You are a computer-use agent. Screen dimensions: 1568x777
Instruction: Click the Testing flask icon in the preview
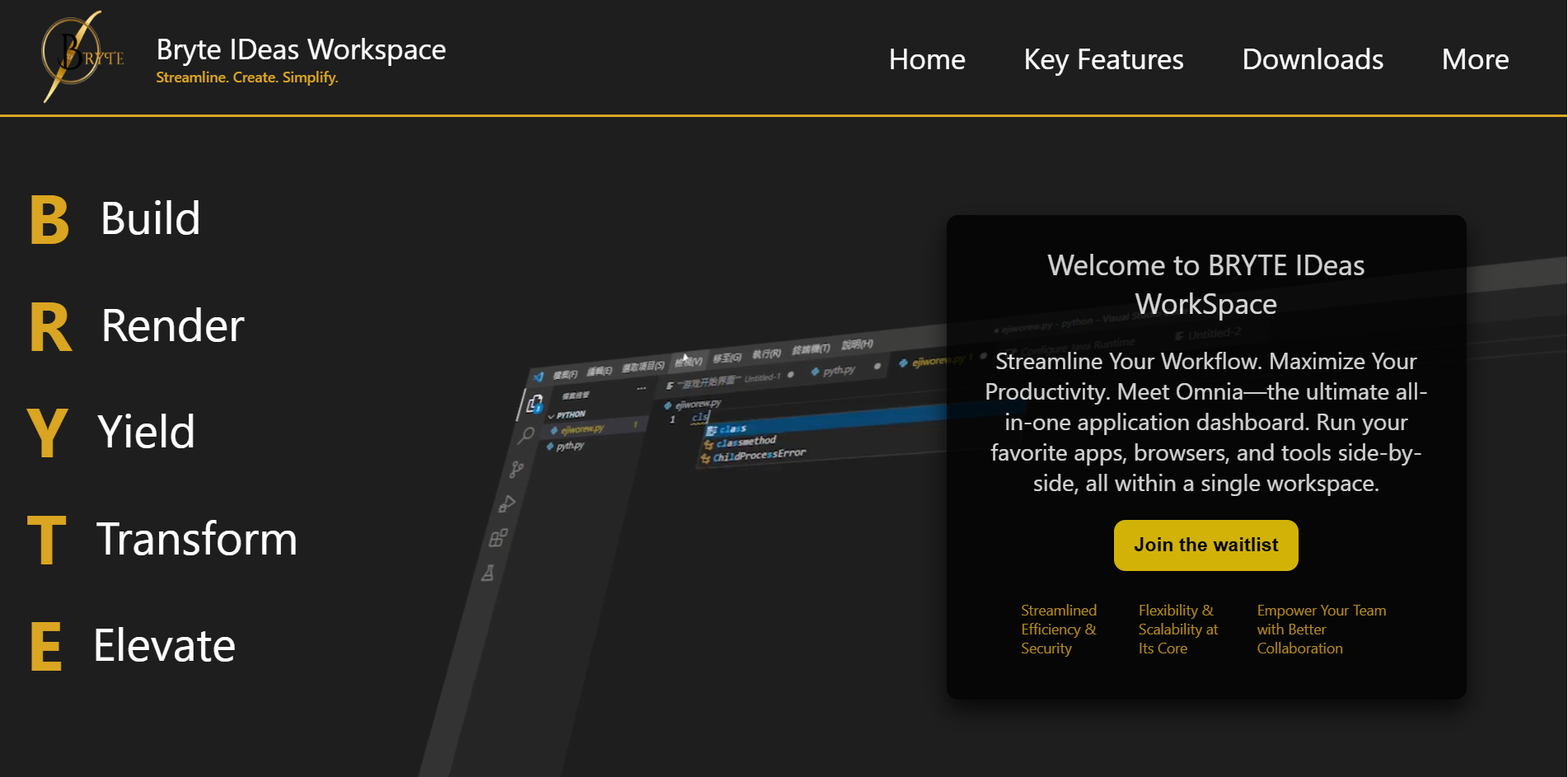coord(489,573)
